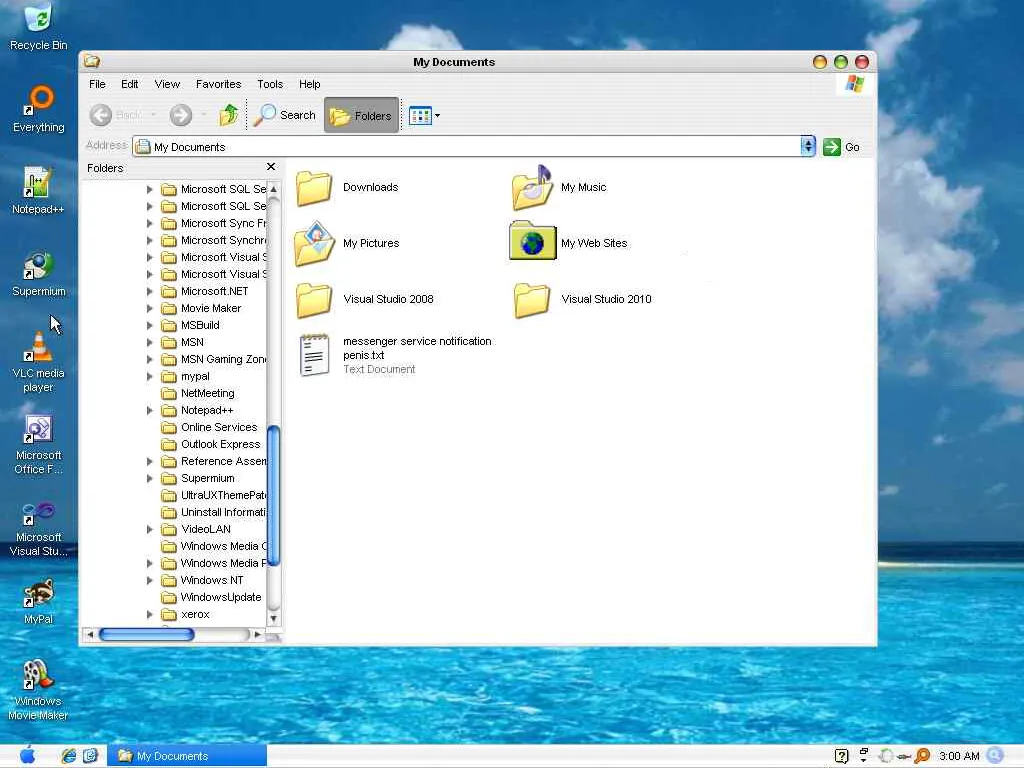Expand the Address bar dropdown
This screenshot has height=768, width=1024.
pos(808,146)
